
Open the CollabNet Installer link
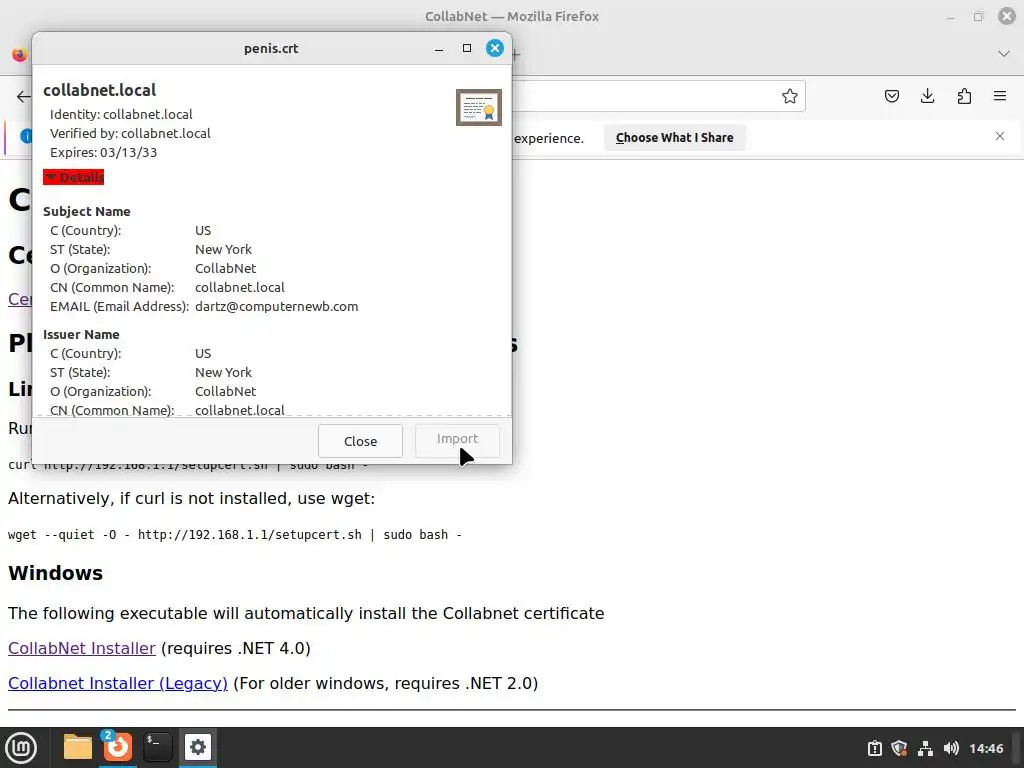(82, 648)
